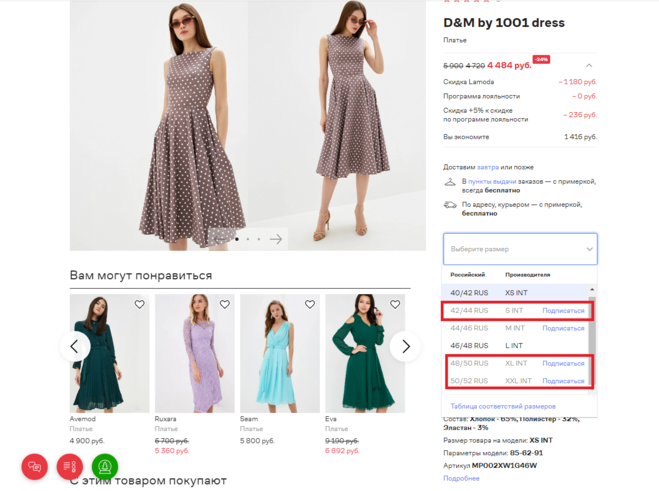
Task: Open the red chat bubble widget
Action: pos(35,466)
